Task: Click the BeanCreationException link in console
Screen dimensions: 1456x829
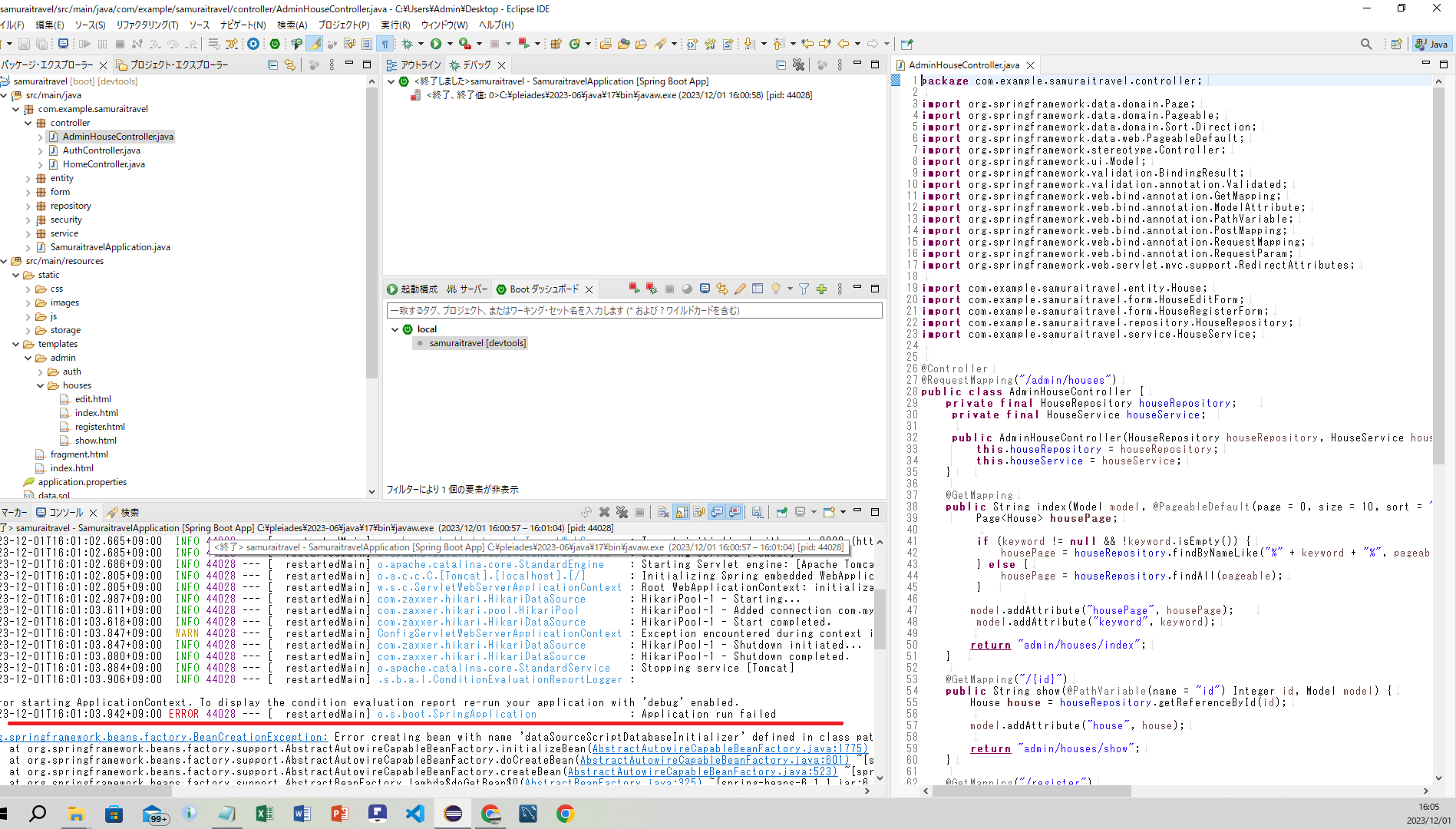Action: 164,737
